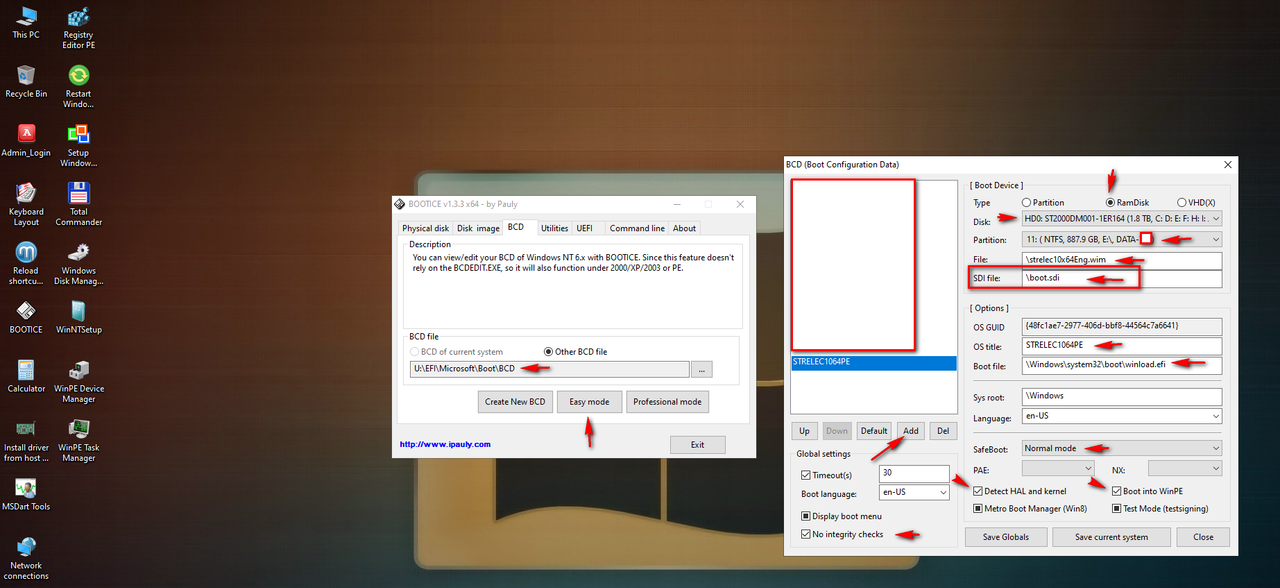
Task: Open Reload shortcuts desktop icon
Action: pos(26,264)
